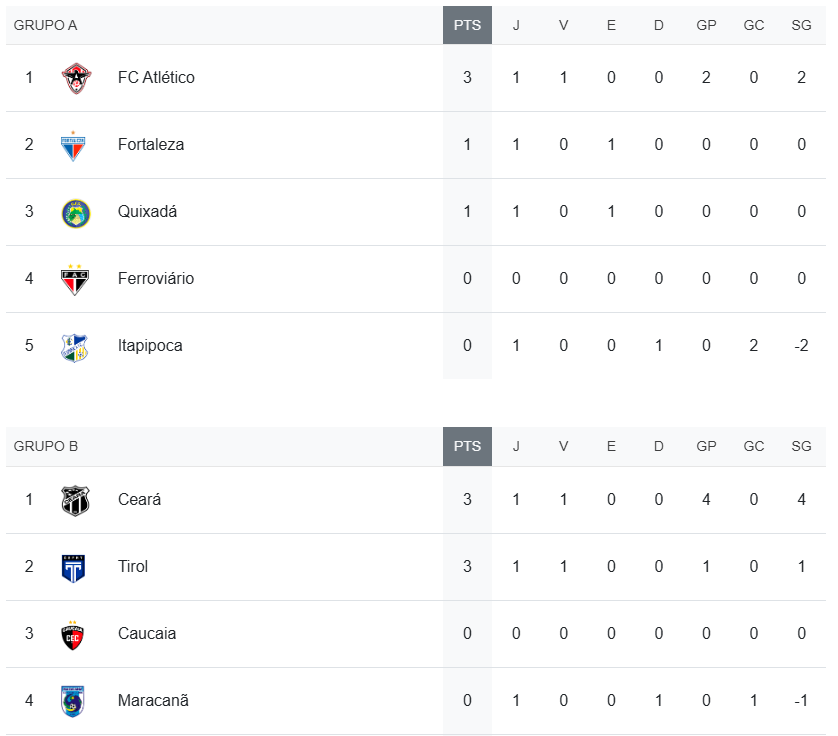Click the Maracanã club crest
838x736 pixels.
(75, 701)
